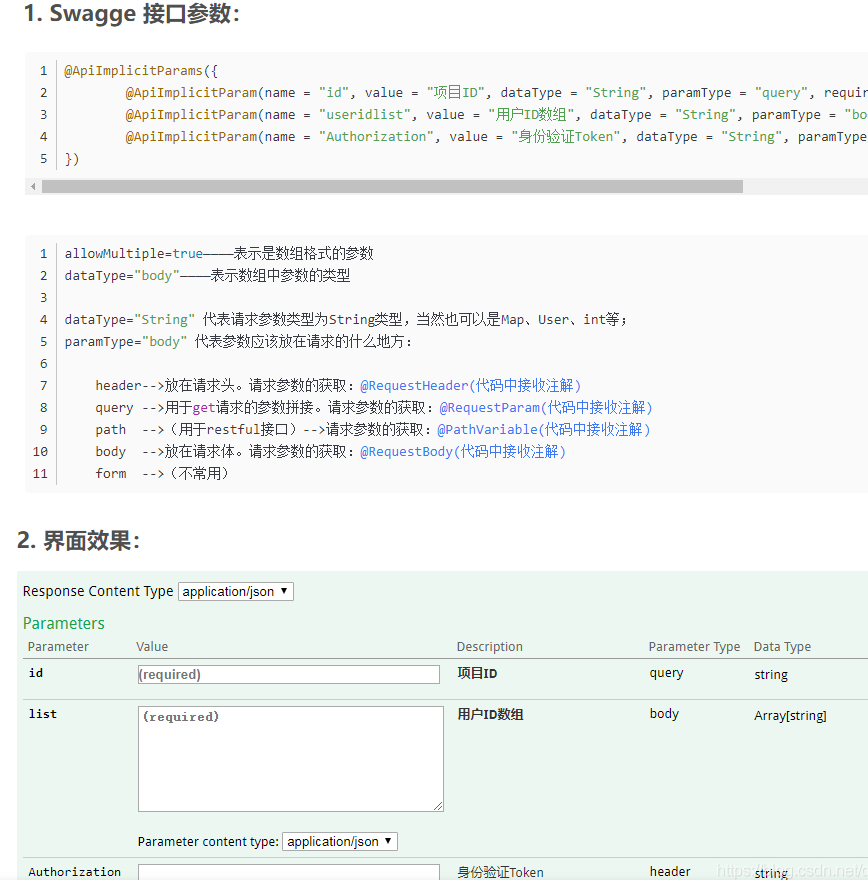Click the "query" parameter type cell
This screenshot has width=868, height=880.
[666, 673]
